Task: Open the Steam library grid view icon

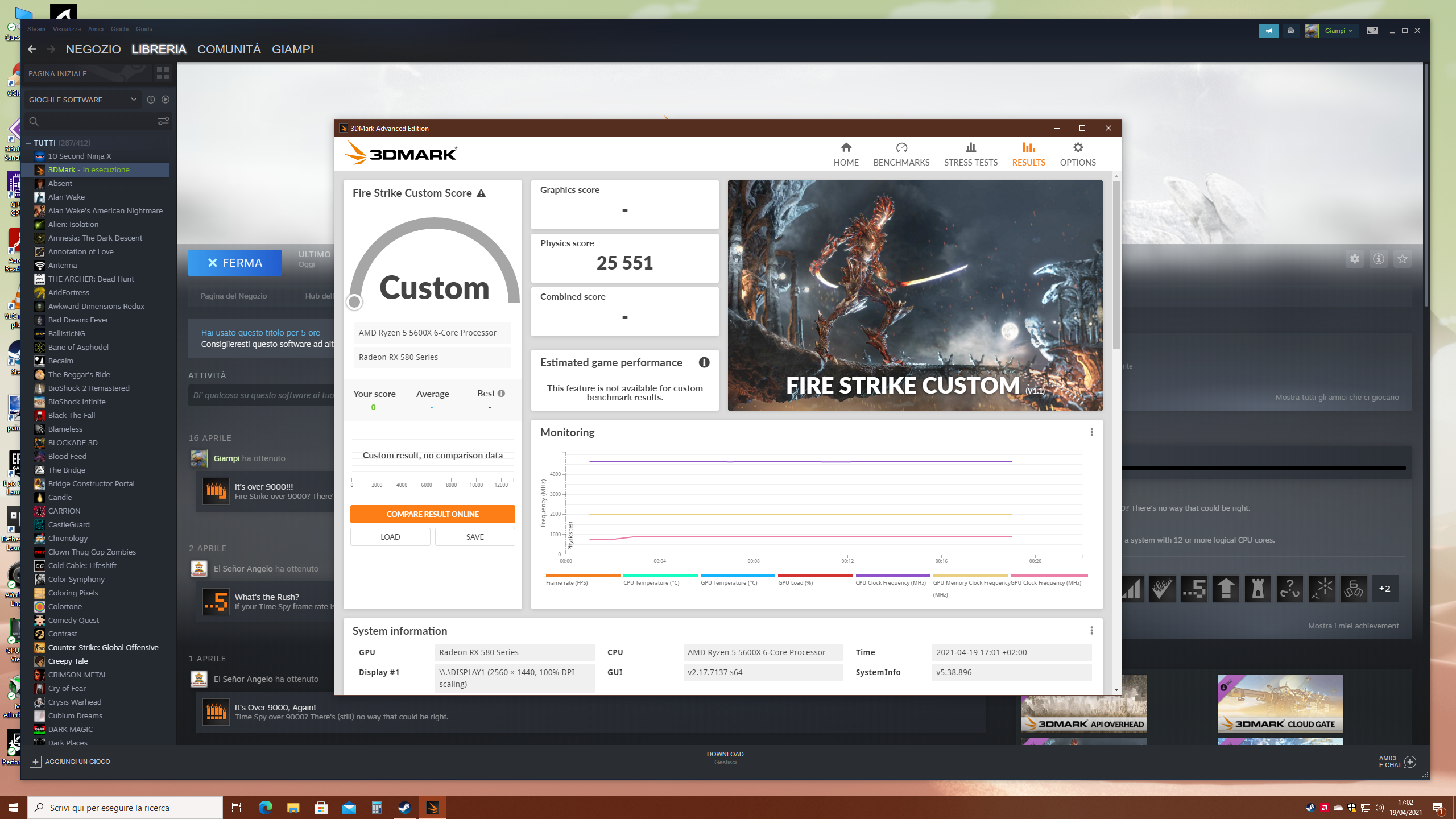Action: click(163, 73)
